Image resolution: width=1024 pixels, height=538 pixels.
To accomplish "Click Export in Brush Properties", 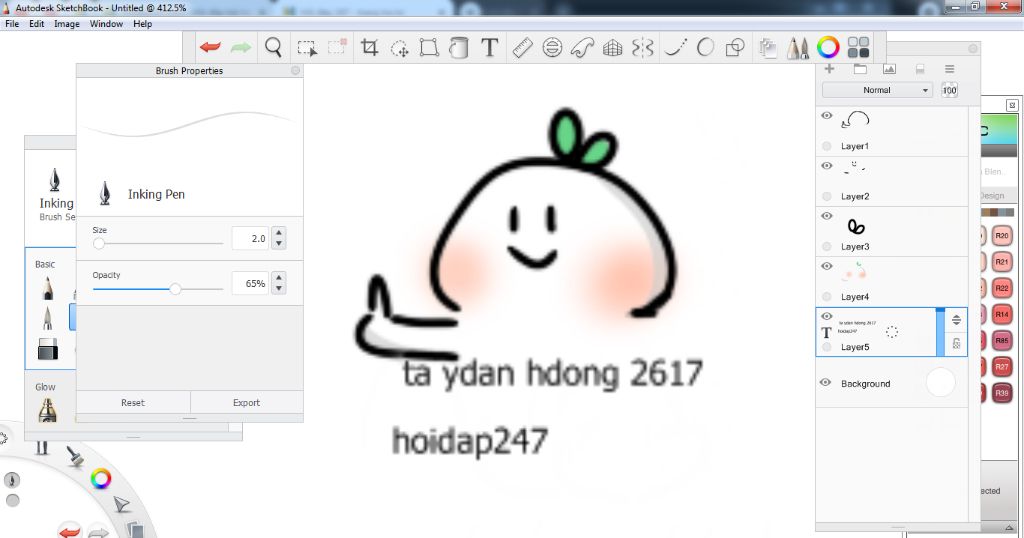I will click(x=246, y=402).
